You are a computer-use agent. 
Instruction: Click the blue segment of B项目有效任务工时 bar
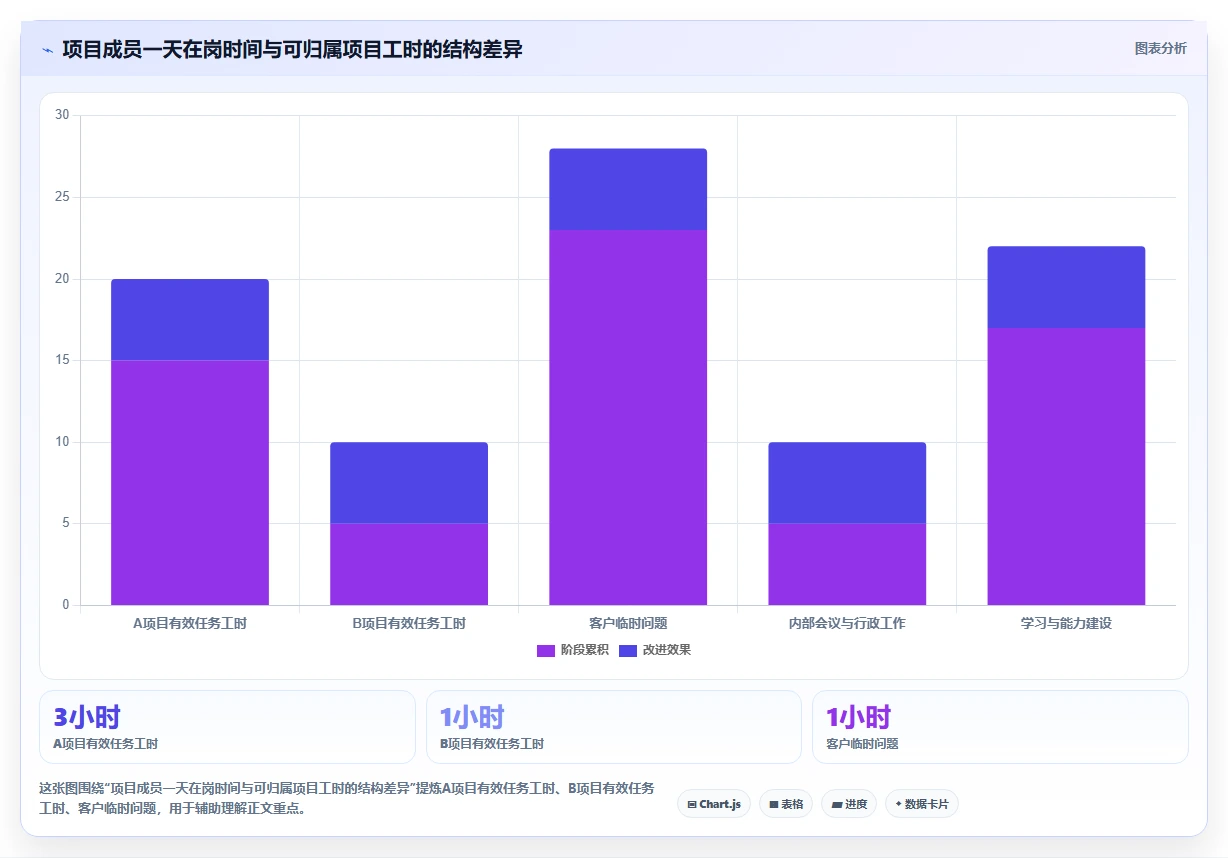[x=409, y=482]
